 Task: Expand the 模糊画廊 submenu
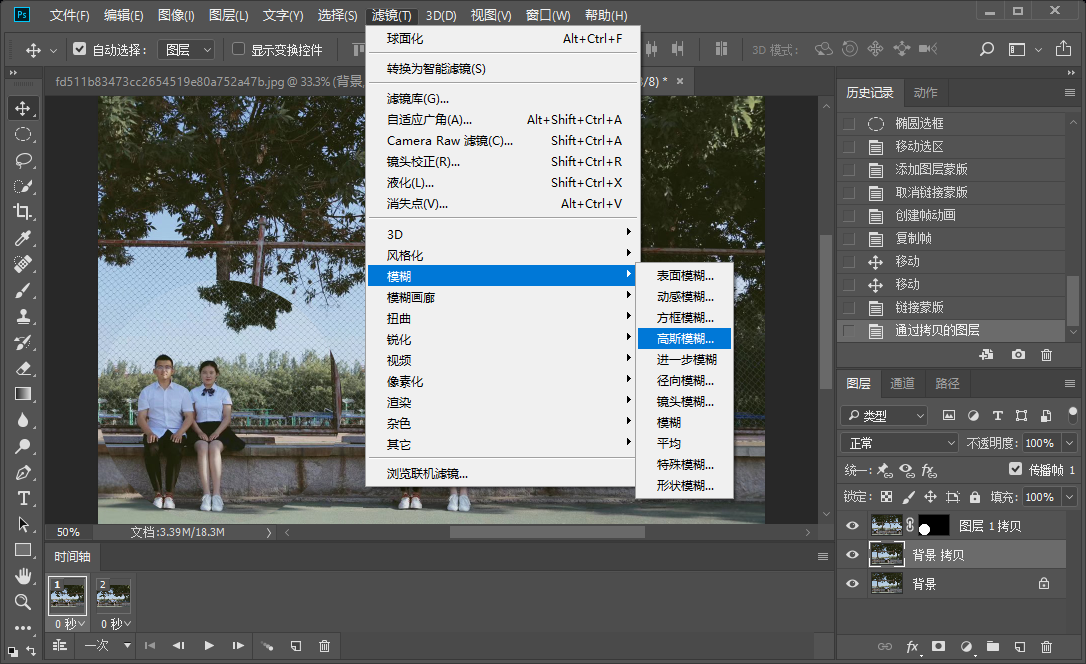pyautogui.click(x=501, y=297)
